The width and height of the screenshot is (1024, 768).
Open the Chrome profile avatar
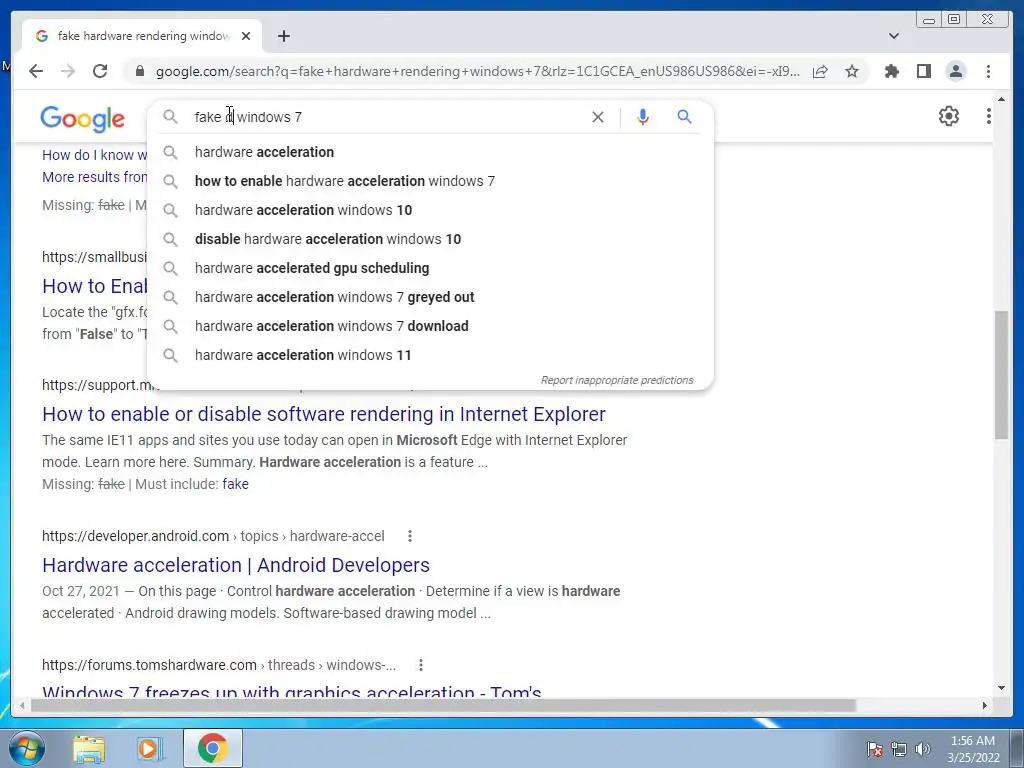point(955,71)
